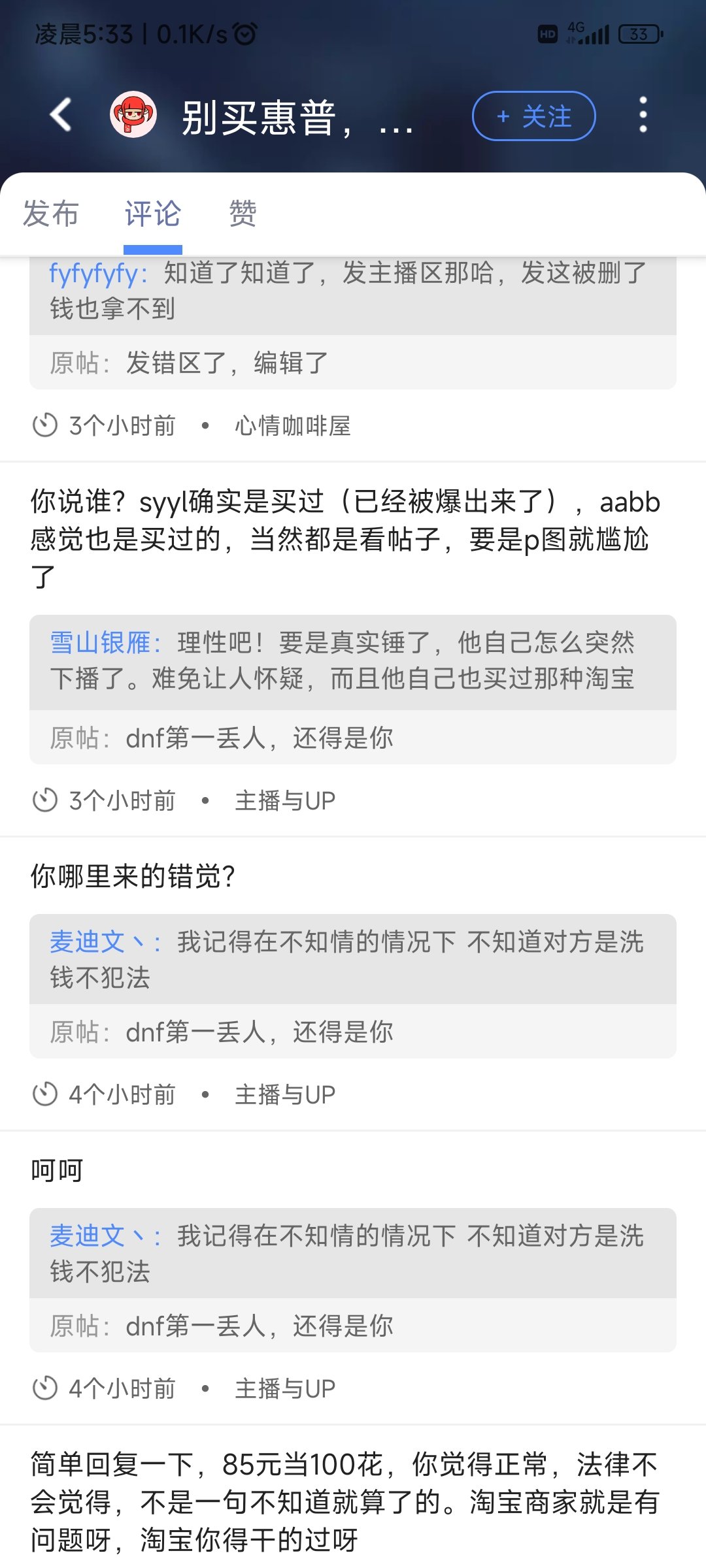Open the comment starting with 简单回复一下
The image size is (706, 1568).
coord(345,1501)
